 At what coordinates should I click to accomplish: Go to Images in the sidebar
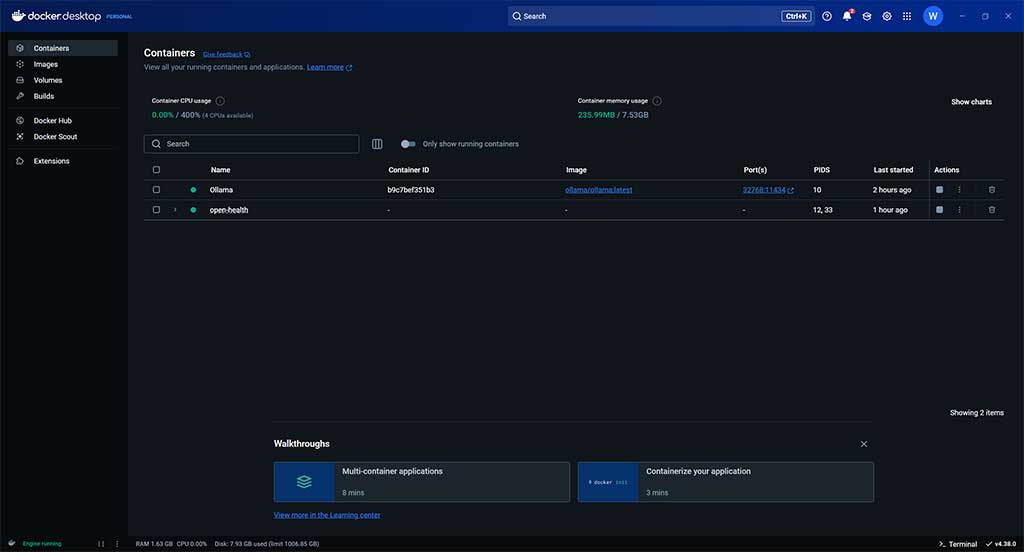[x=63, y=64]
